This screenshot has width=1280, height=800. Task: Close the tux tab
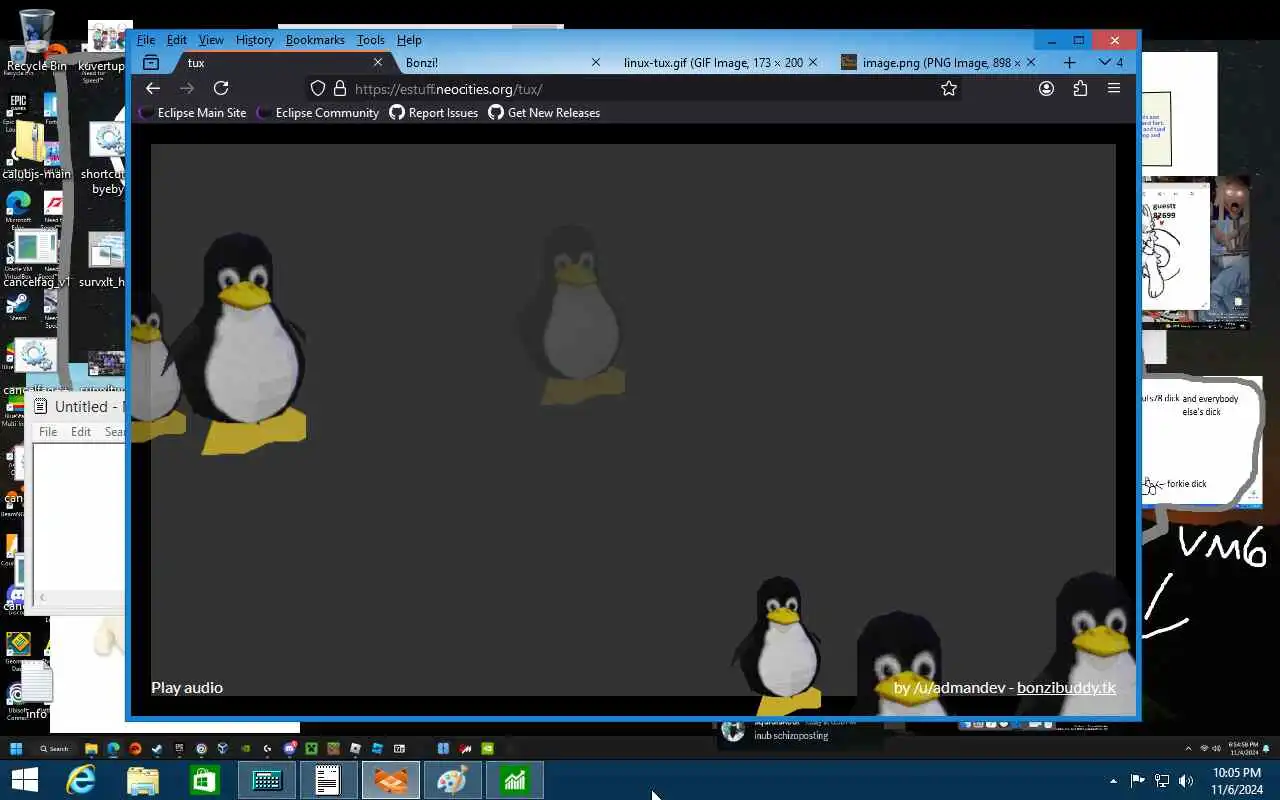(378, 62)
